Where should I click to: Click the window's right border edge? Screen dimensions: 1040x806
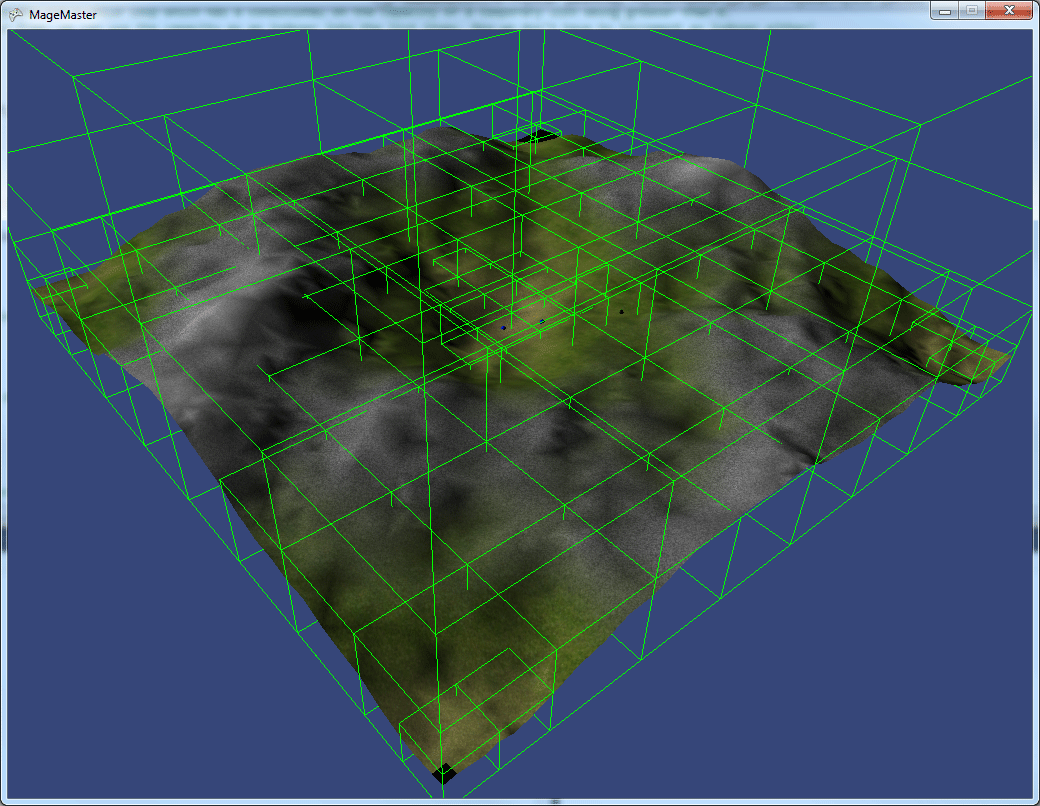click(1035, 400)
